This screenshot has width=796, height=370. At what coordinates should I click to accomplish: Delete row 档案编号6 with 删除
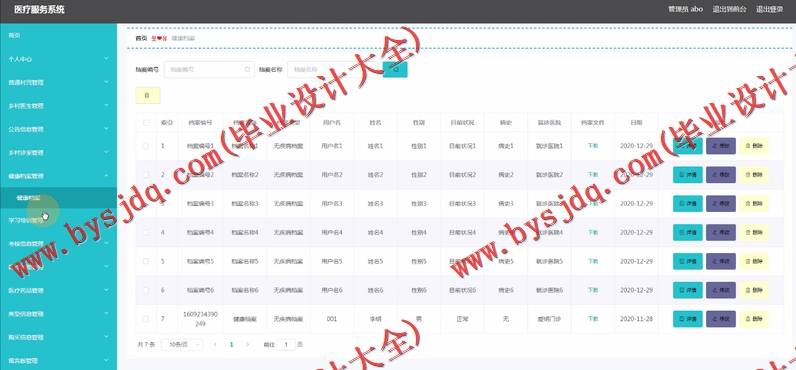coord(754,290)
